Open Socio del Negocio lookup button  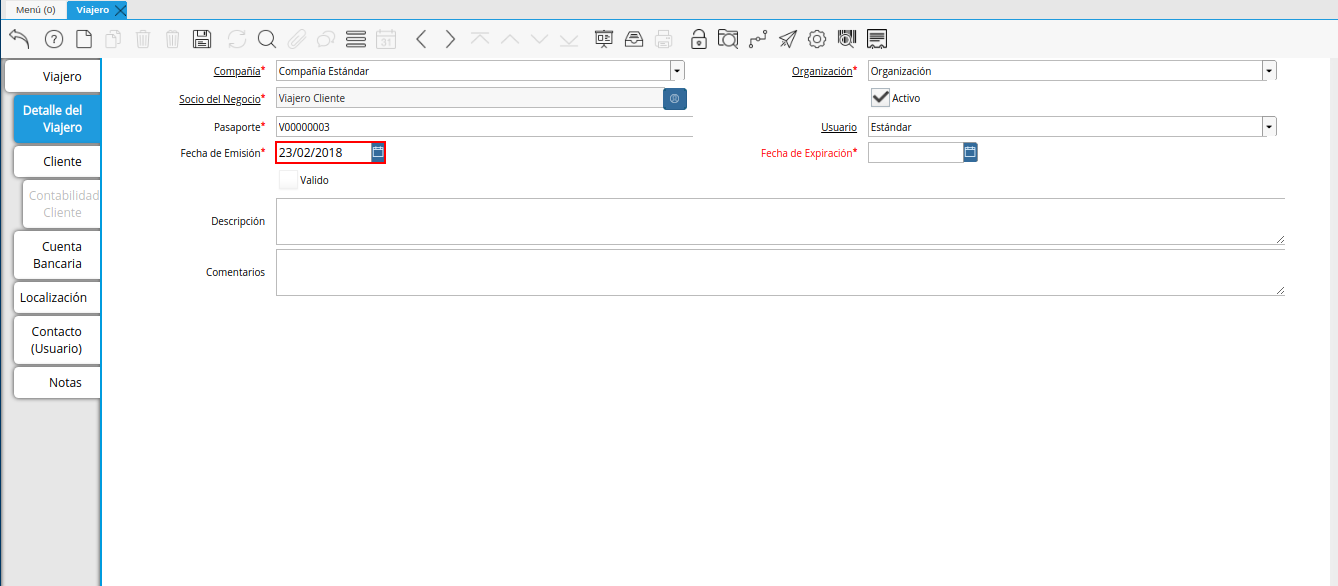click(x=675, y=99)
